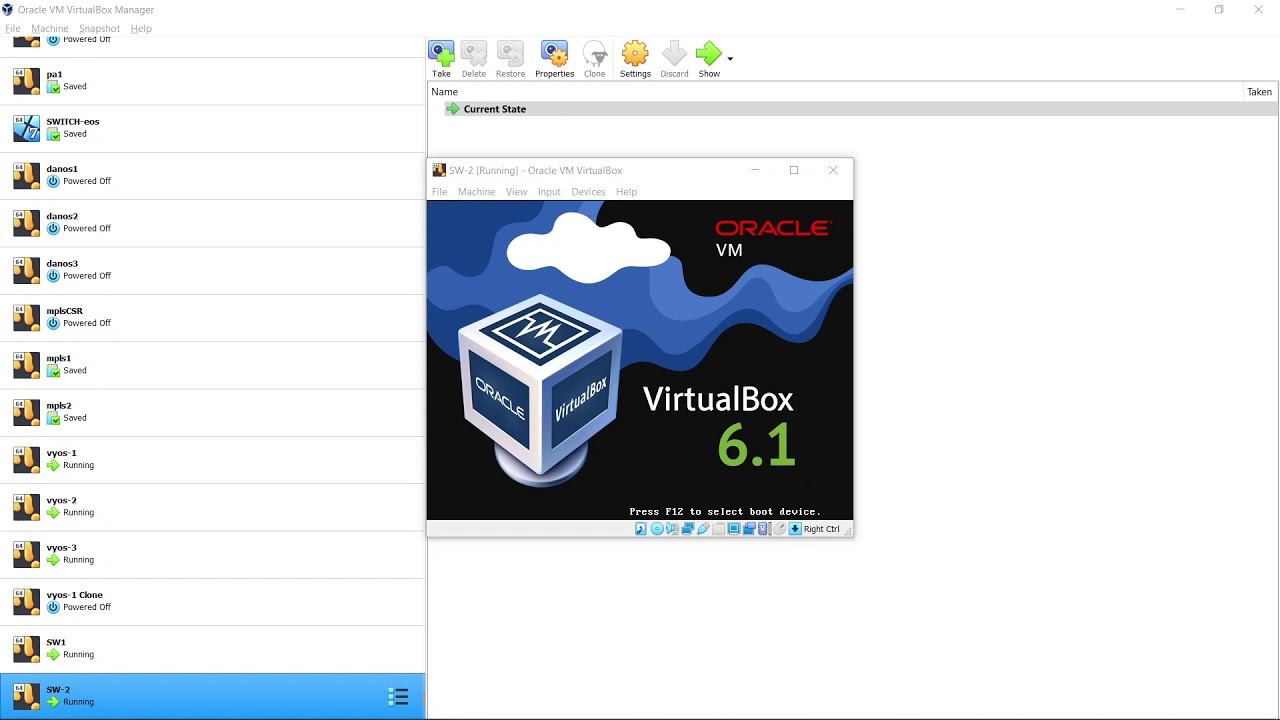Viewport: 1280px width, 720px height.
Task: Close the SW-2 VM window
Action: 833,170
